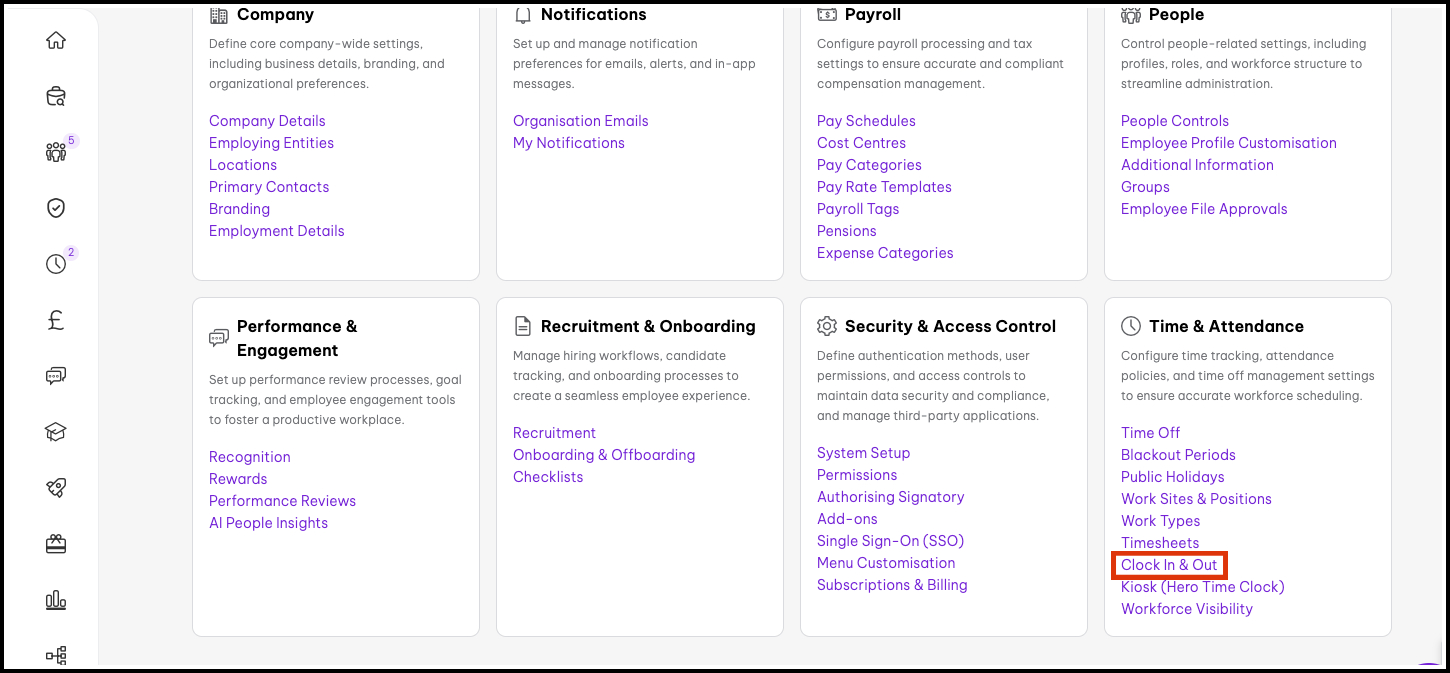Select the graduation cap sidebar icon
This screenshot has width=1450, height=673.
(x=56, y=432)
